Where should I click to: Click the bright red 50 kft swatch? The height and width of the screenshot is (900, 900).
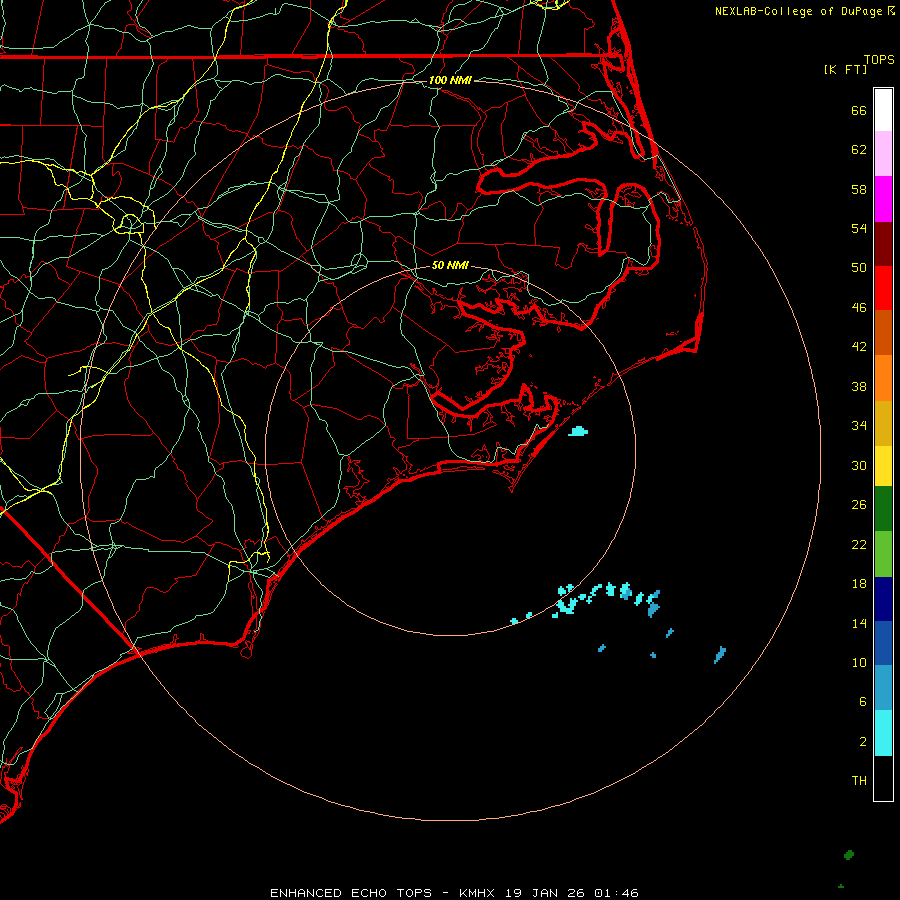tap(883, 288)
